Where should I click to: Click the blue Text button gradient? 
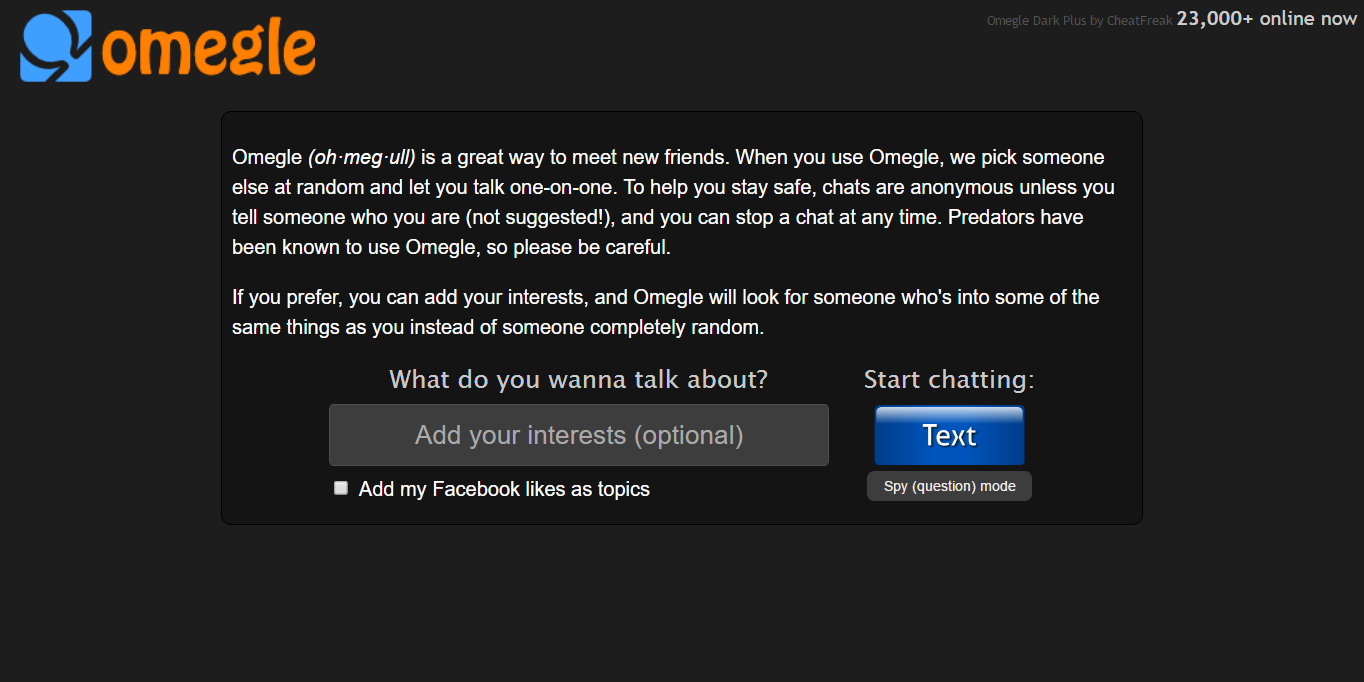[x=948, y=435]
